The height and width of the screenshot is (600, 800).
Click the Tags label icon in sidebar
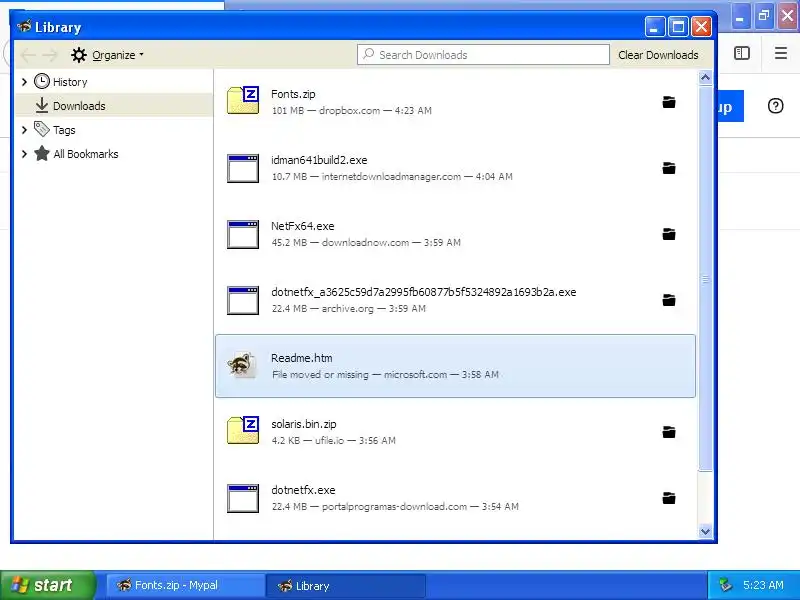point(42,129)
